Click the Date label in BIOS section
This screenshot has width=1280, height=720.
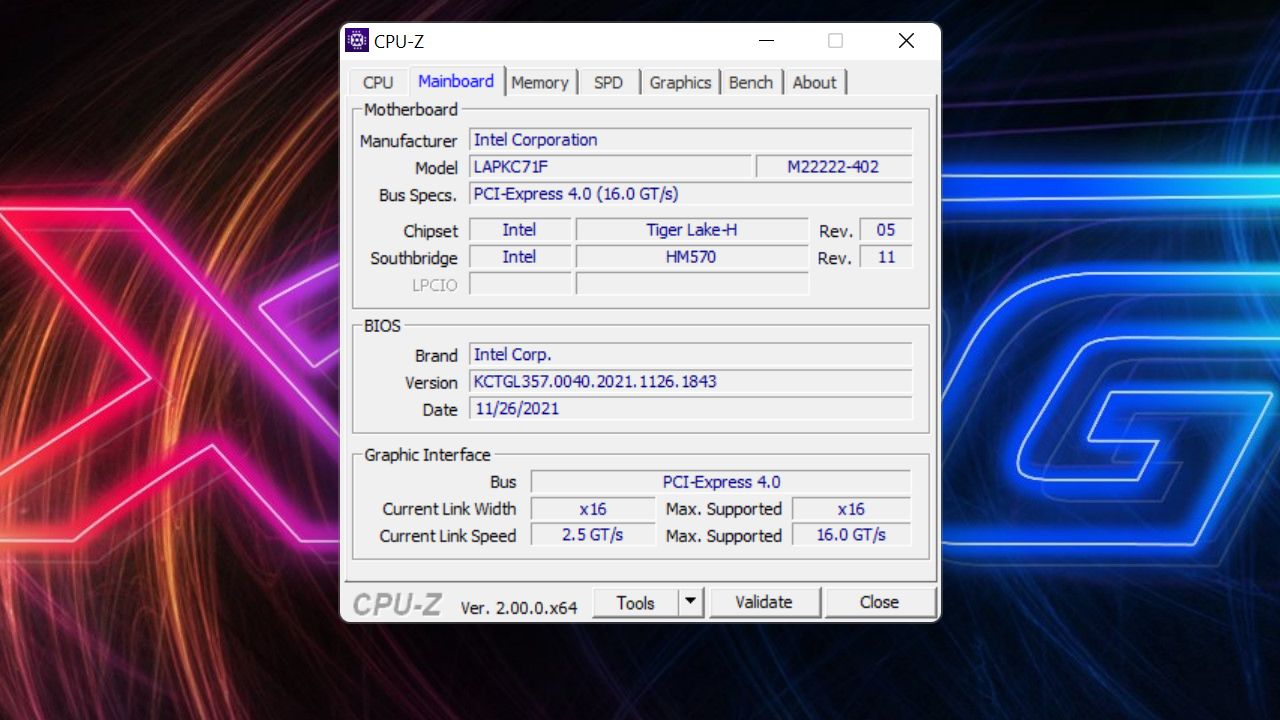click(x=440, y=410)
